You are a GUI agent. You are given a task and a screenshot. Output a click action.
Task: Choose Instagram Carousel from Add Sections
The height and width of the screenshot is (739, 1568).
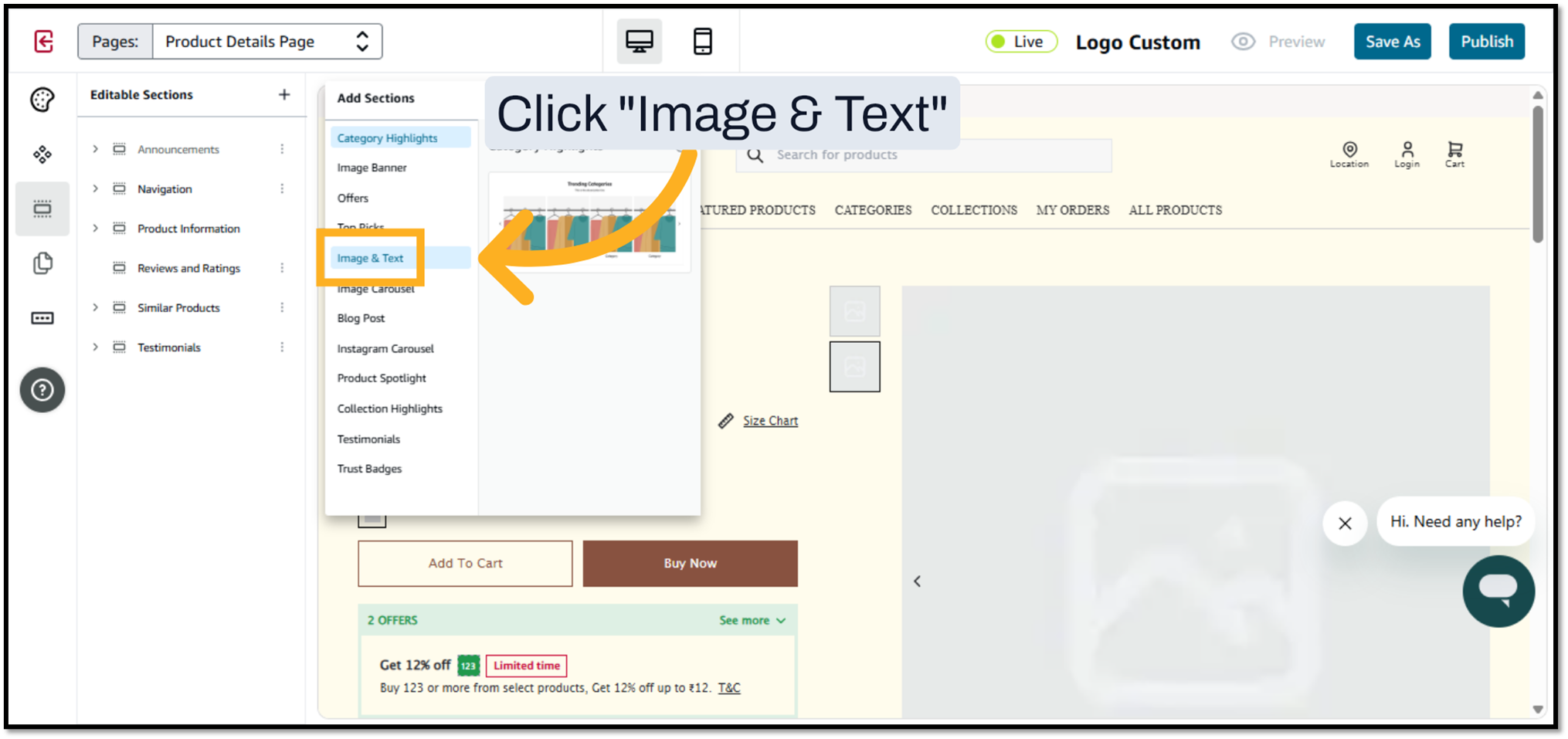385,348
